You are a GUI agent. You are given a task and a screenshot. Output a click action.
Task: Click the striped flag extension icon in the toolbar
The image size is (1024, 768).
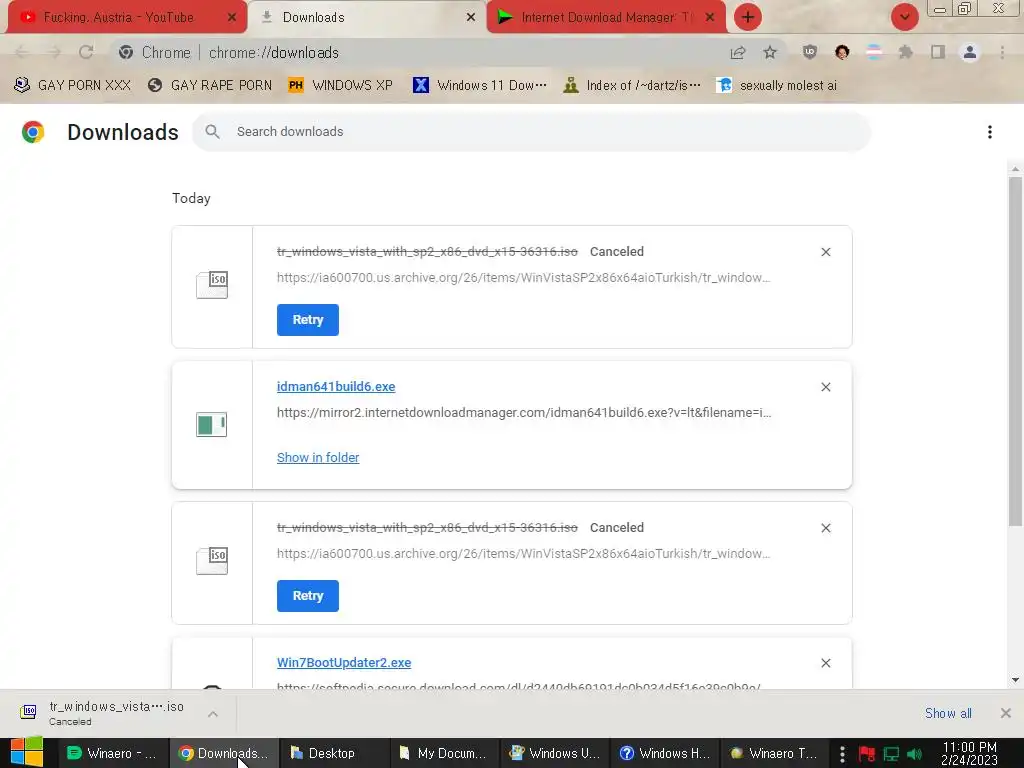point(874,52)
